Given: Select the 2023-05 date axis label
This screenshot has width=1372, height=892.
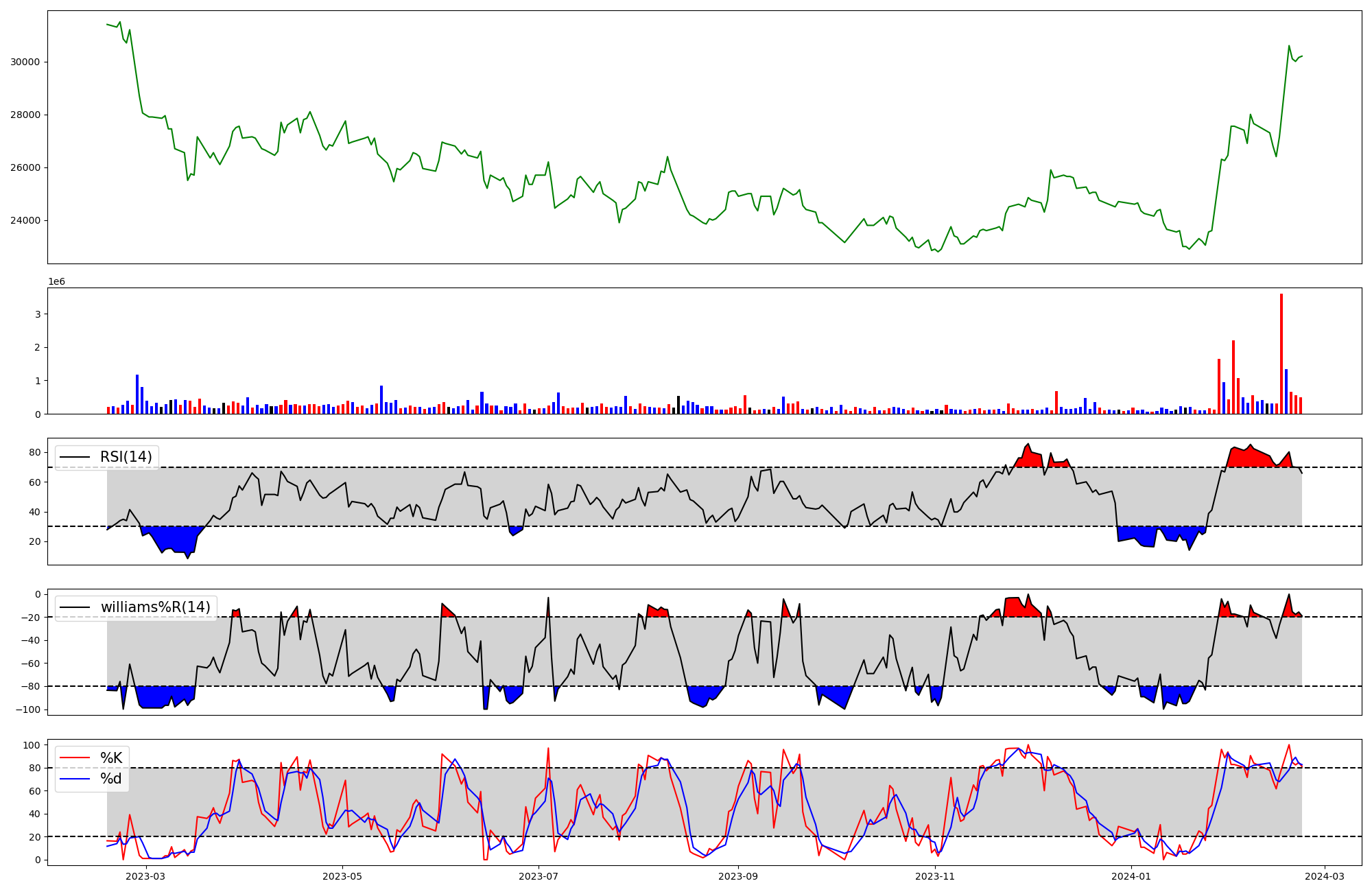Looking at the screenshot, I should [342, 876].
